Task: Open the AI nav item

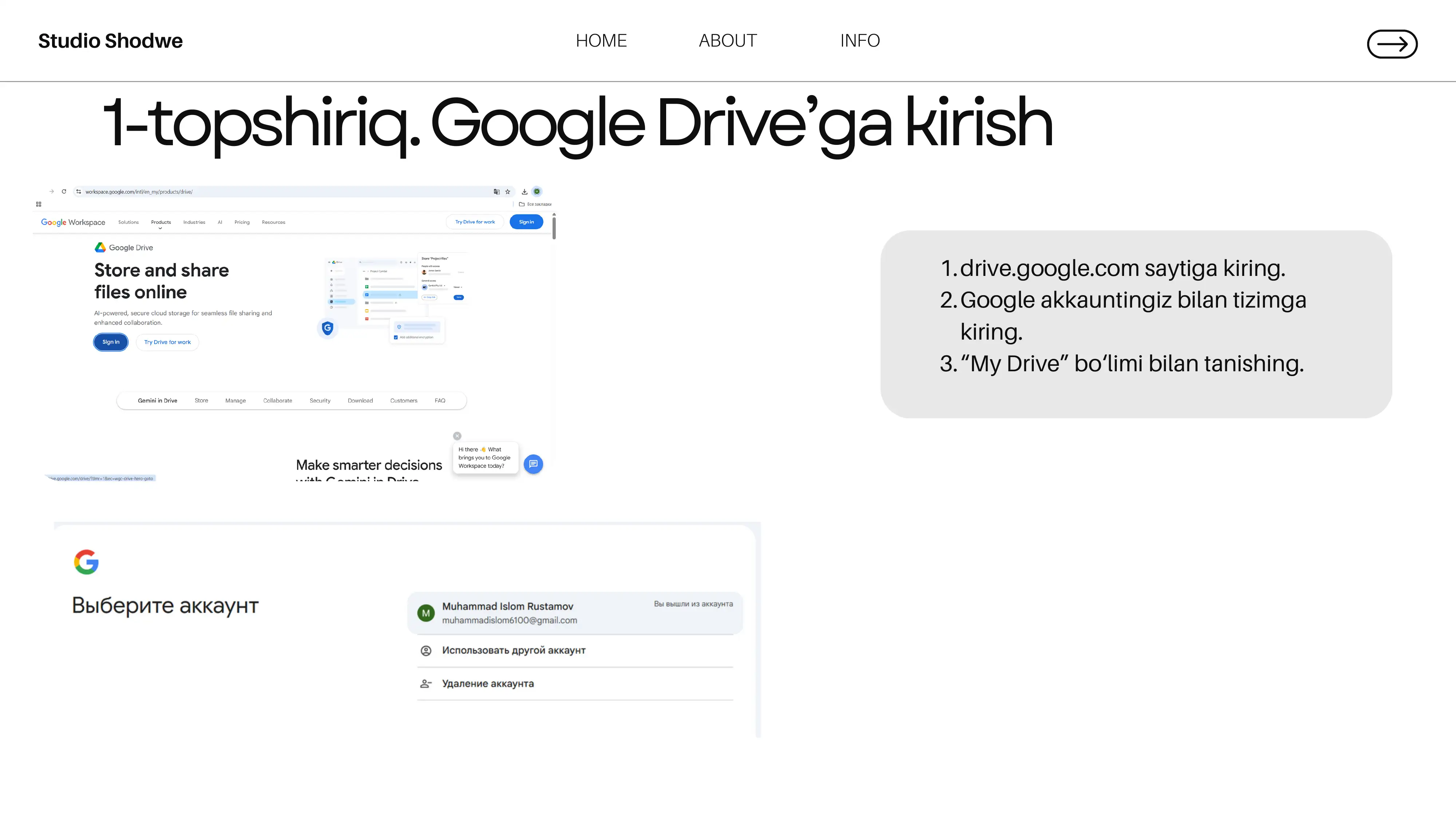Action: [x=220, y=222]
